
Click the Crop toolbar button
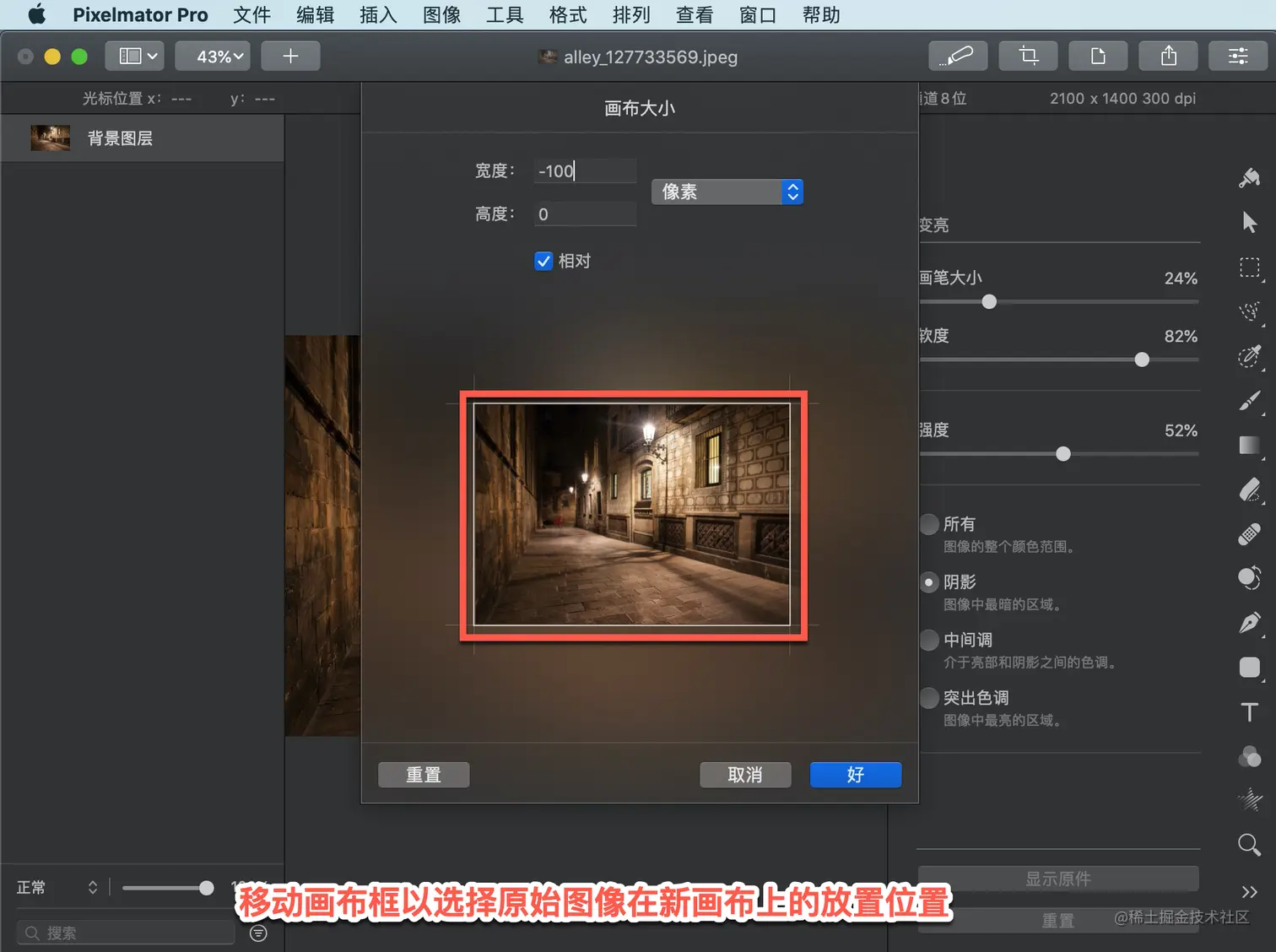[x=1028, y=56]
